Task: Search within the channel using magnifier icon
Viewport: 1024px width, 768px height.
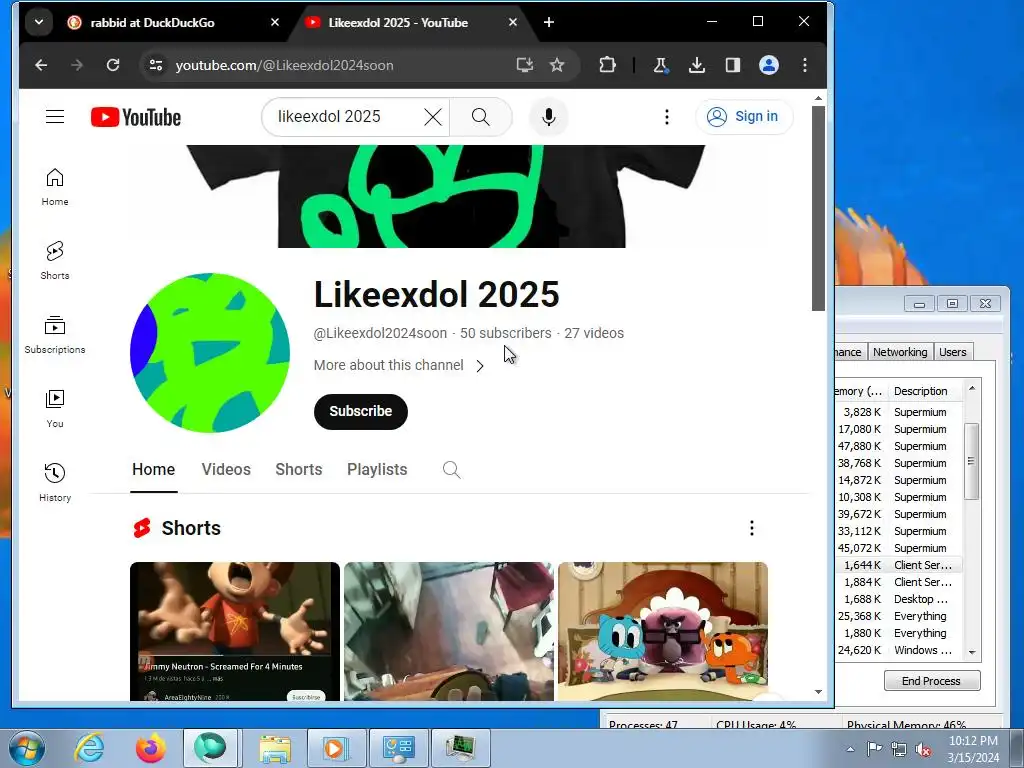Action: (451, 470)
